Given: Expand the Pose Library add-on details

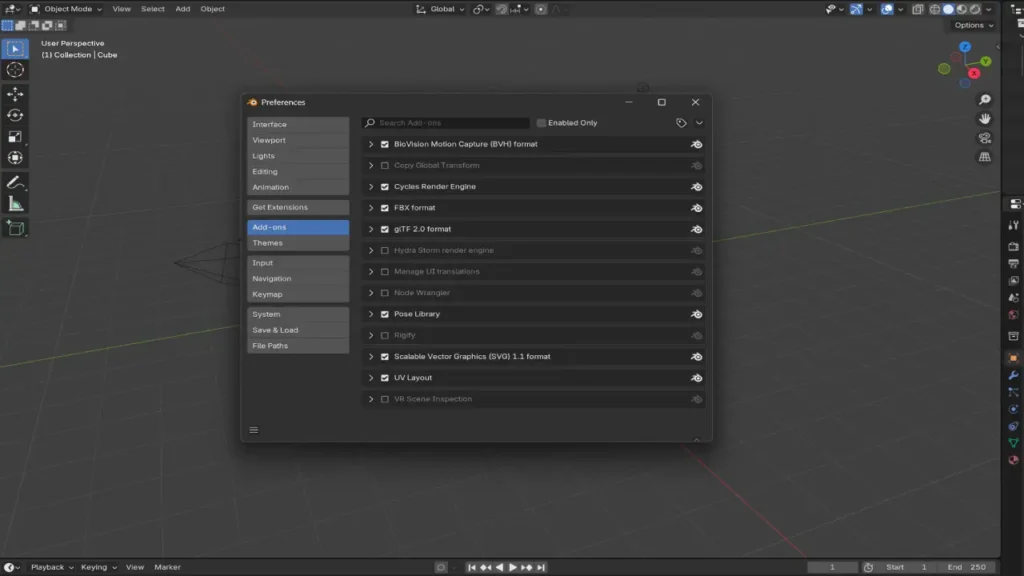Looking at the screenshot, I should (371, 314).
